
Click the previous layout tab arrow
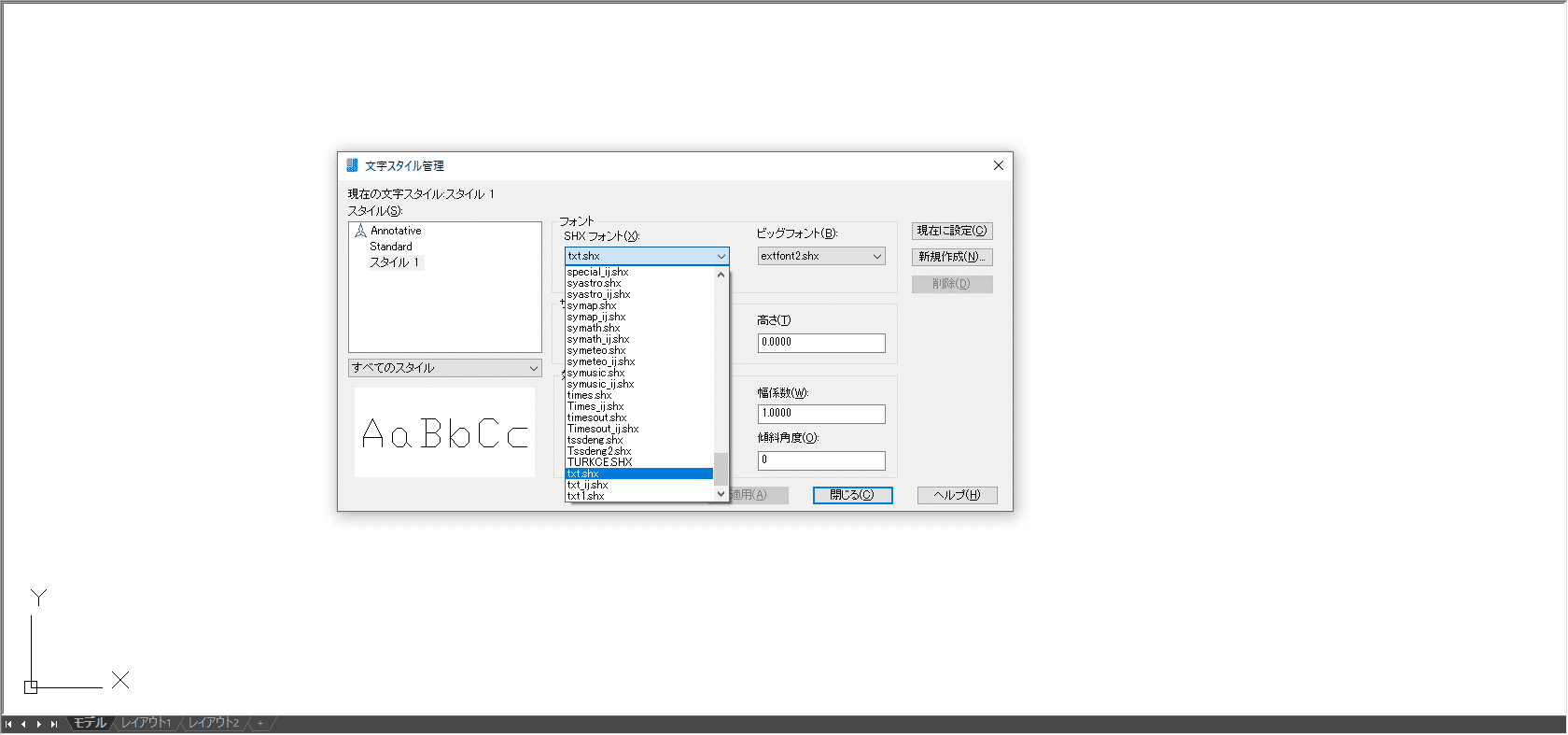coord(23,724)
